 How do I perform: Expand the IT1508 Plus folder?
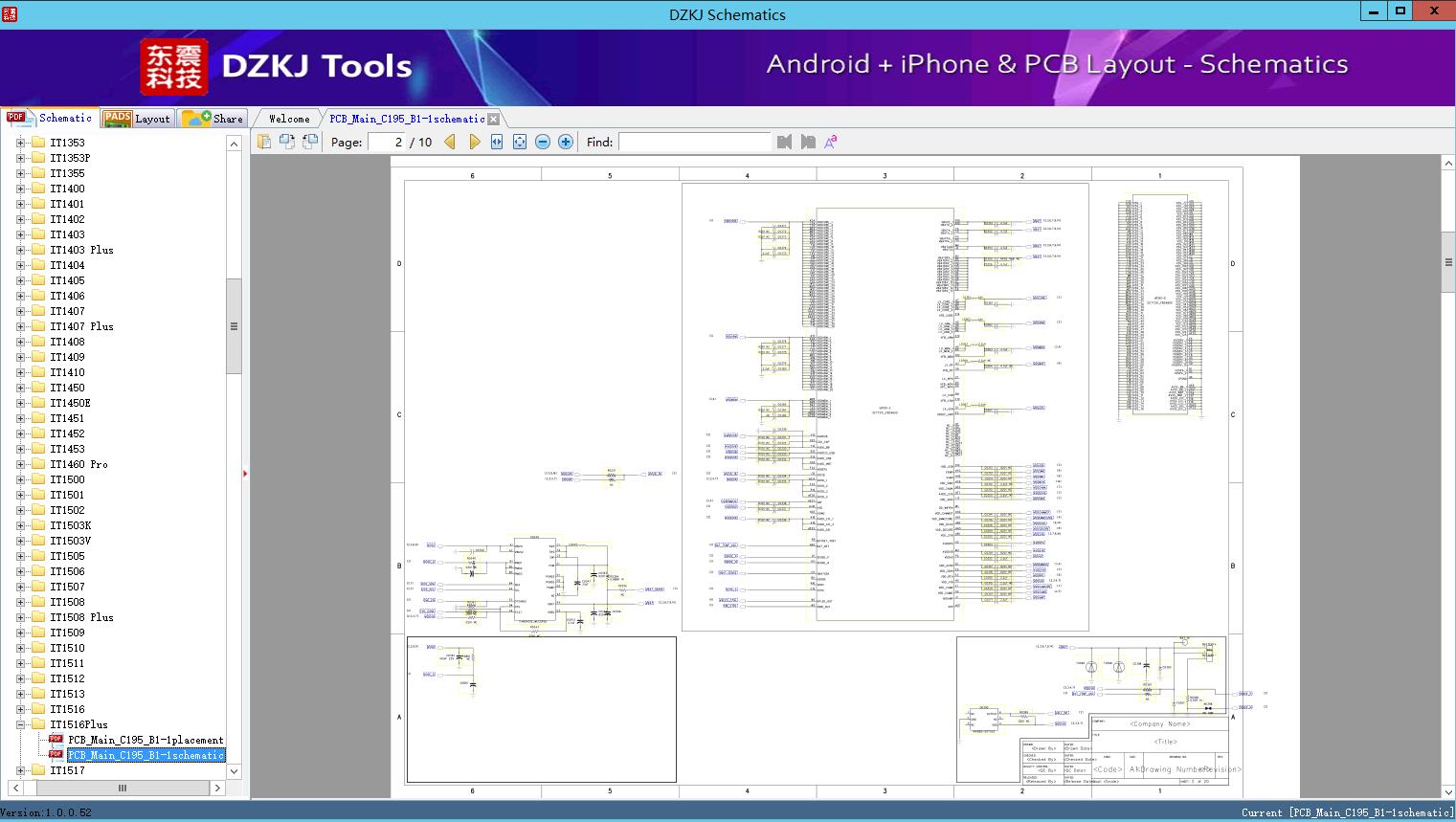pyautogui.click(x=20, y=617)
